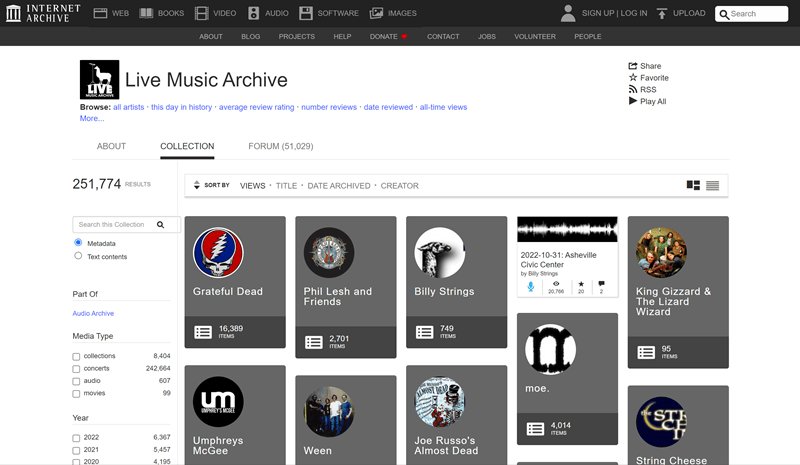800x465 pixels.
Task: Click the Upload arrow icon
Action: pos(662,13)
